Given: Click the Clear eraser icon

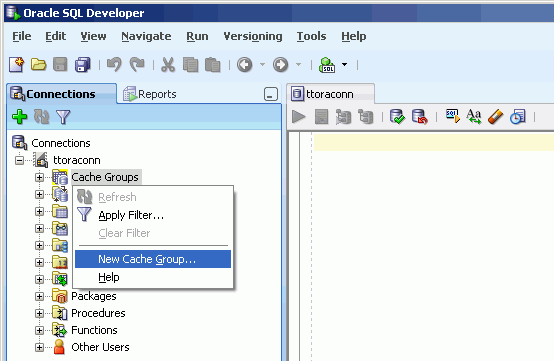Looking at the screenshot, I should click(x=495, y=117).
